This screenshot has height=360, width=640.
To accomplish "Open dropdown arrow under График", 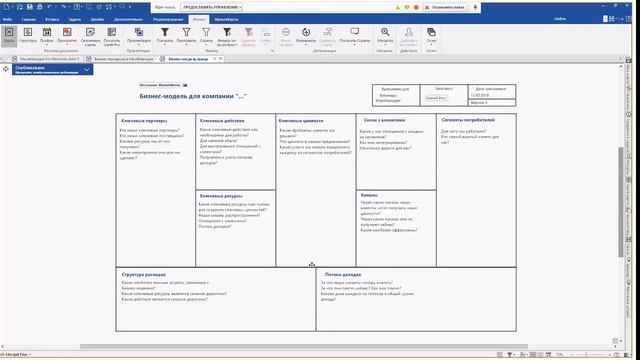I will click(x=47, y=44).
